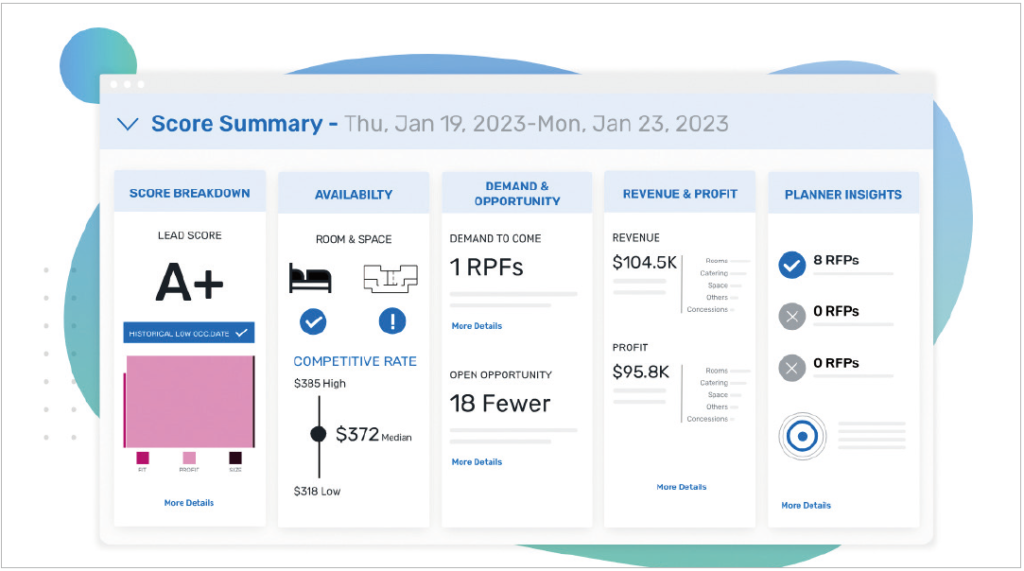Click the floor plan space icon
Screen dimensions: 1024x571
[391, 278]
